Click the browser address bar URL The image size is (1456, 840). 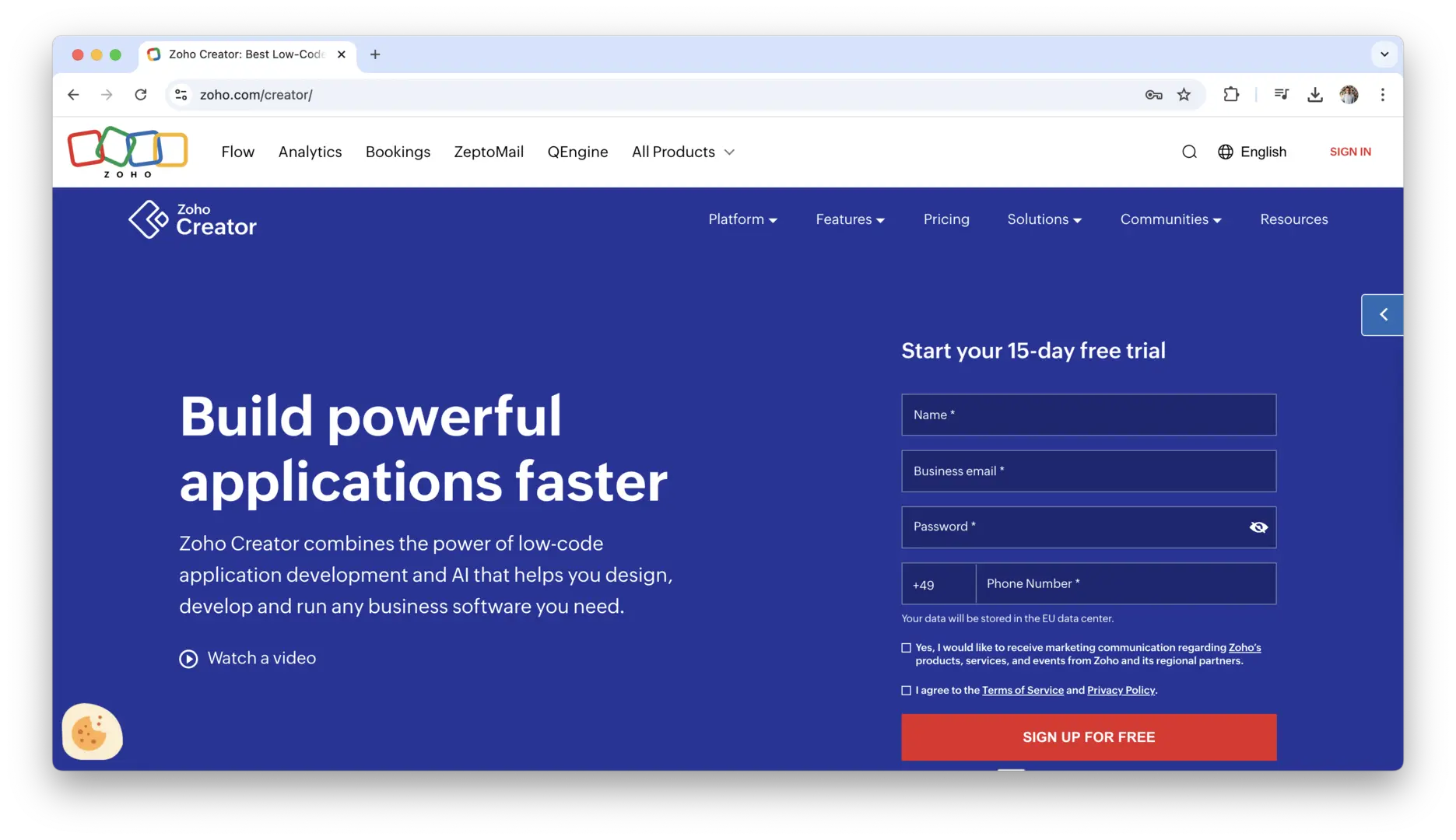click(x=256, y=95)
